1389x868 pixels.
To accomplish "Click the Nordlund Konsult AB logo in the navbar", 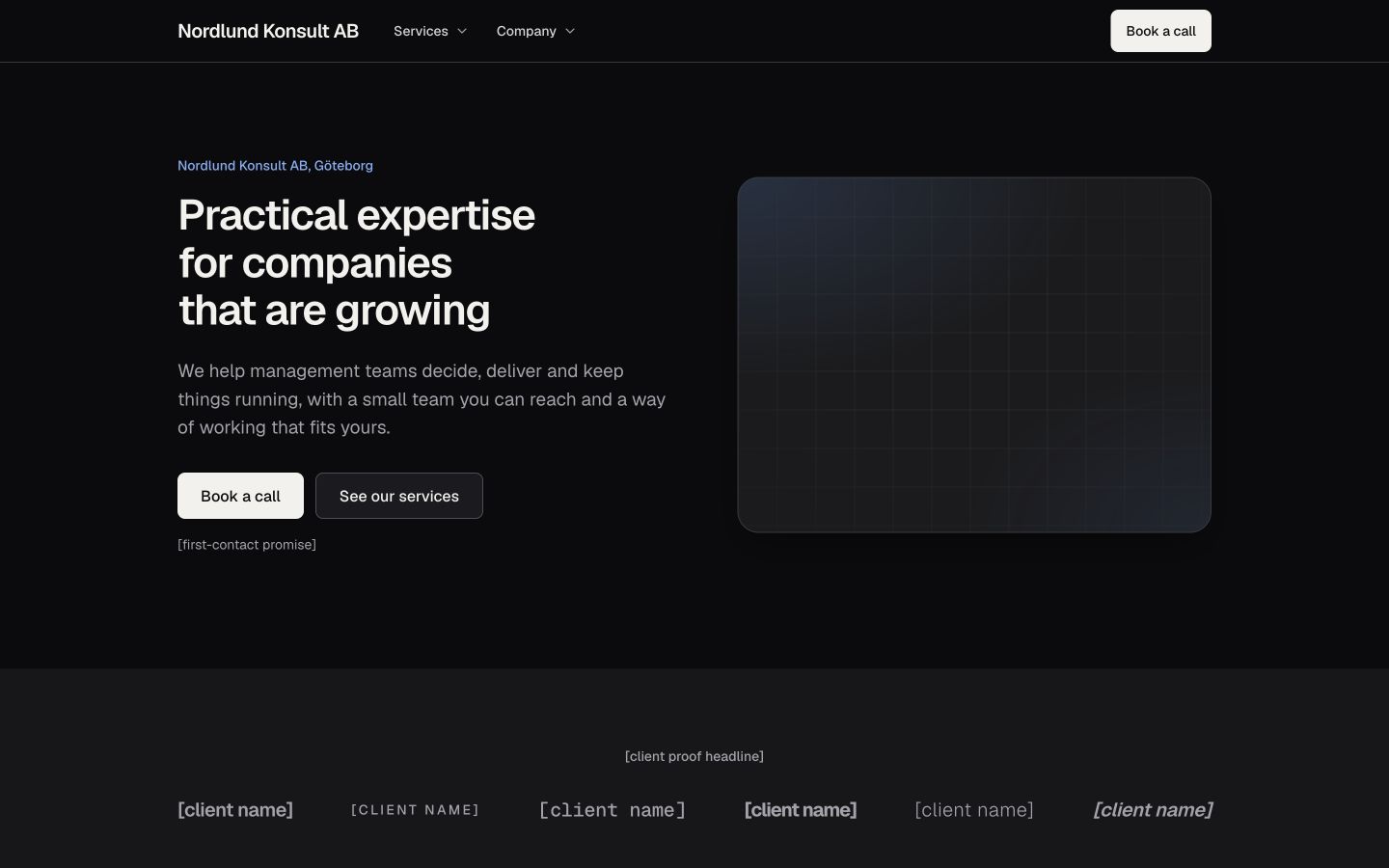I will point(268,31).
